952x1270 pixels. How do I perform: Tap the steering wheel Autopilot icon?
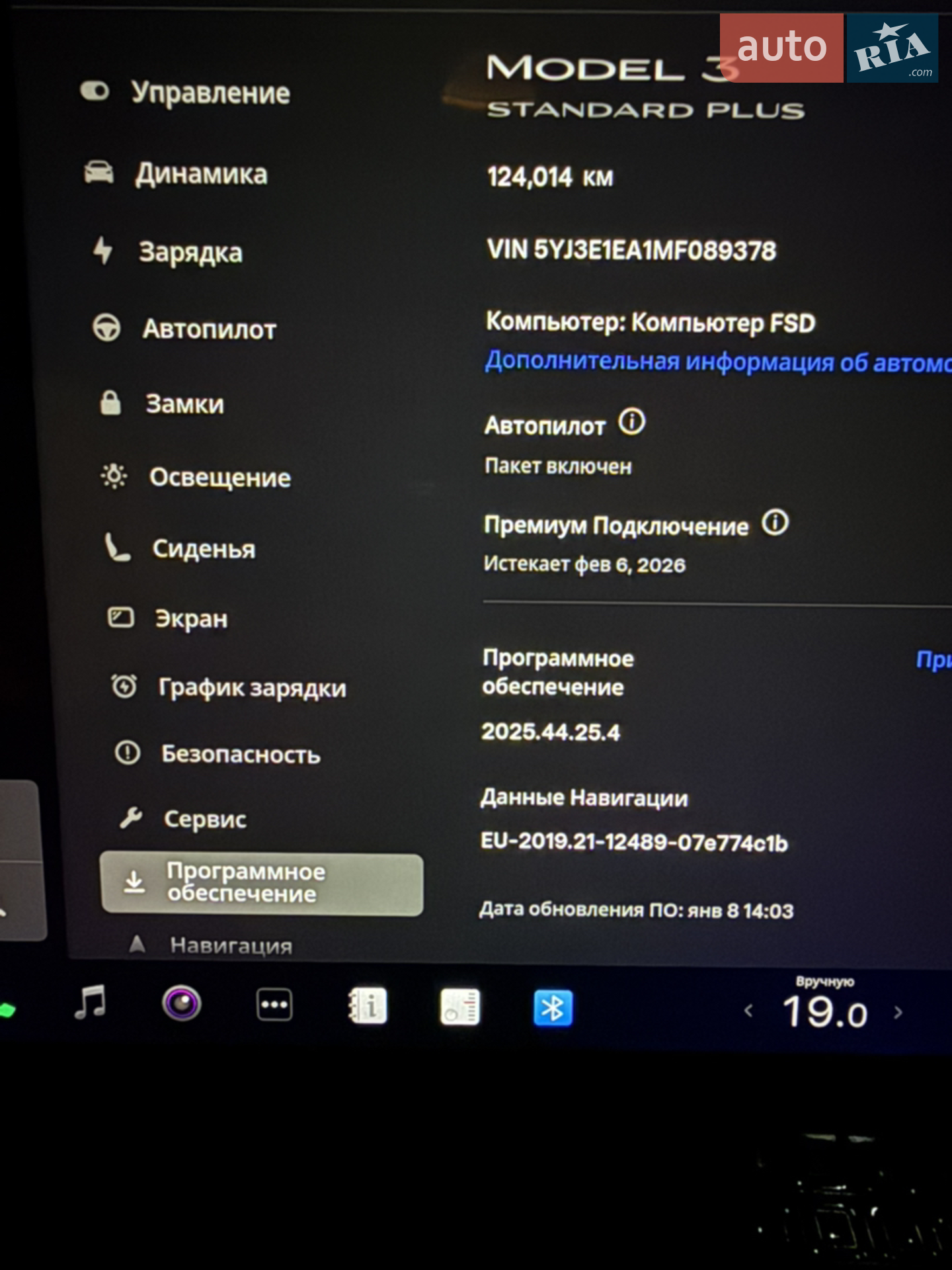pyautogui.click(x=106, y=327)
